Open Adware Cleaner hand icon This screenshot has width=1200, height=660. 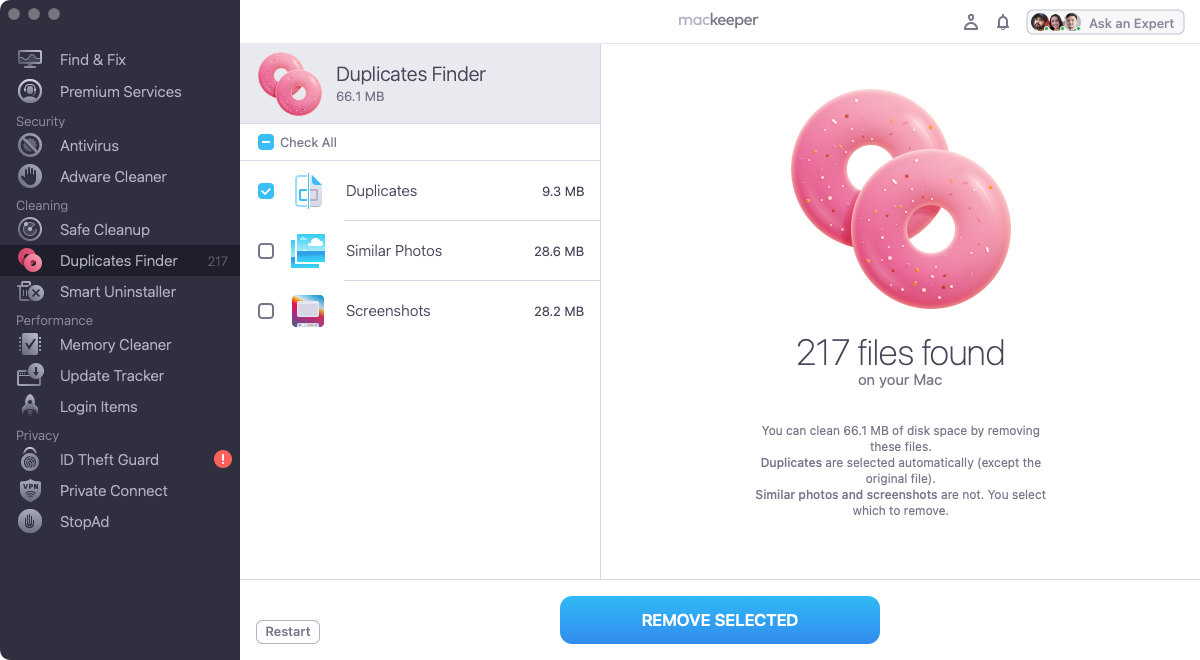(30, 177)
